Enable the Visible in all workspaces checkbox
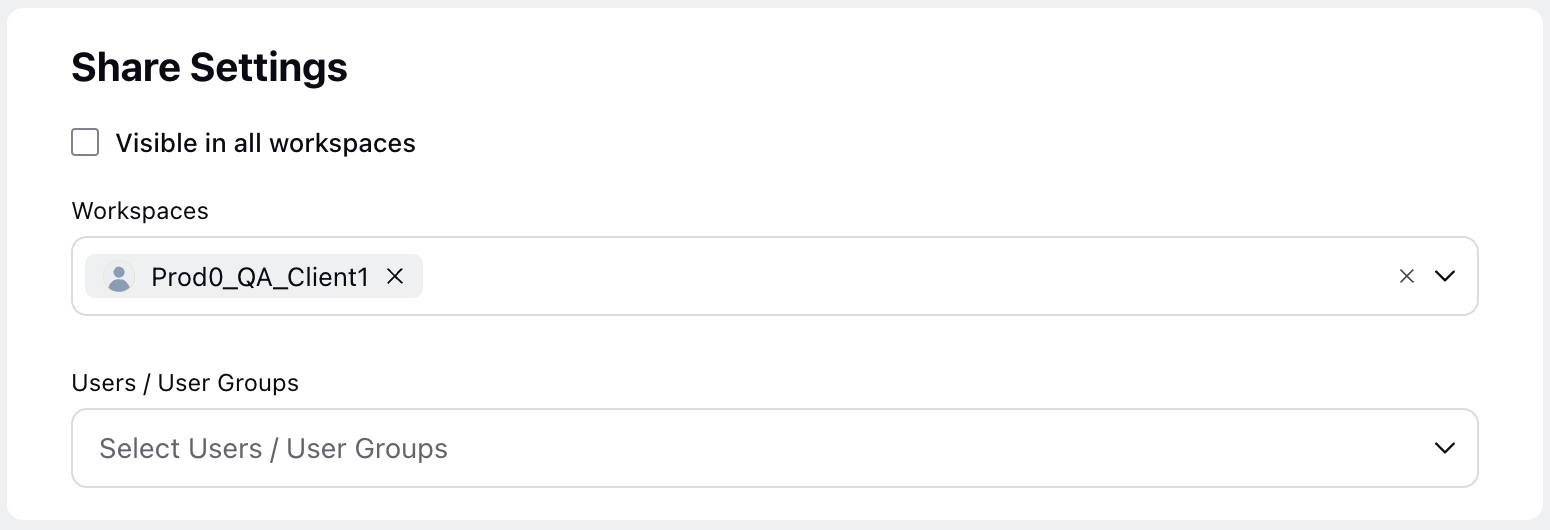The width and height of the screenshot is (1550, 530). [85, 142]
